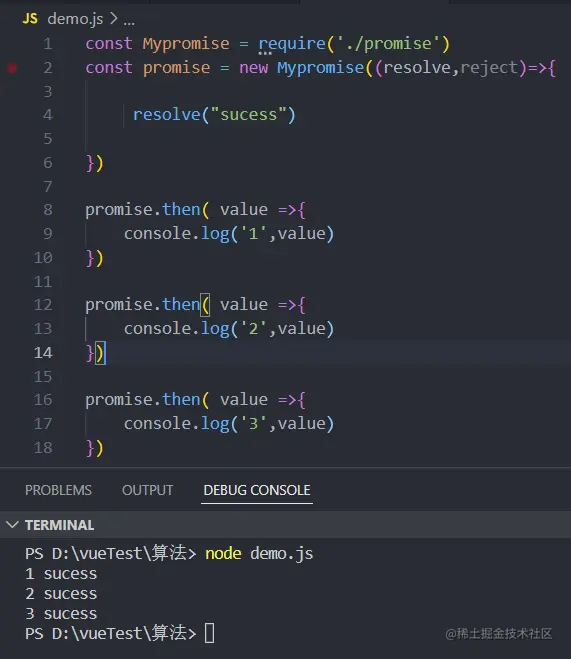The height and width of the screenshot is (659, 571).
Task: Select the DEBUG CONSOLE tab
Action: (x=257, y=490)
